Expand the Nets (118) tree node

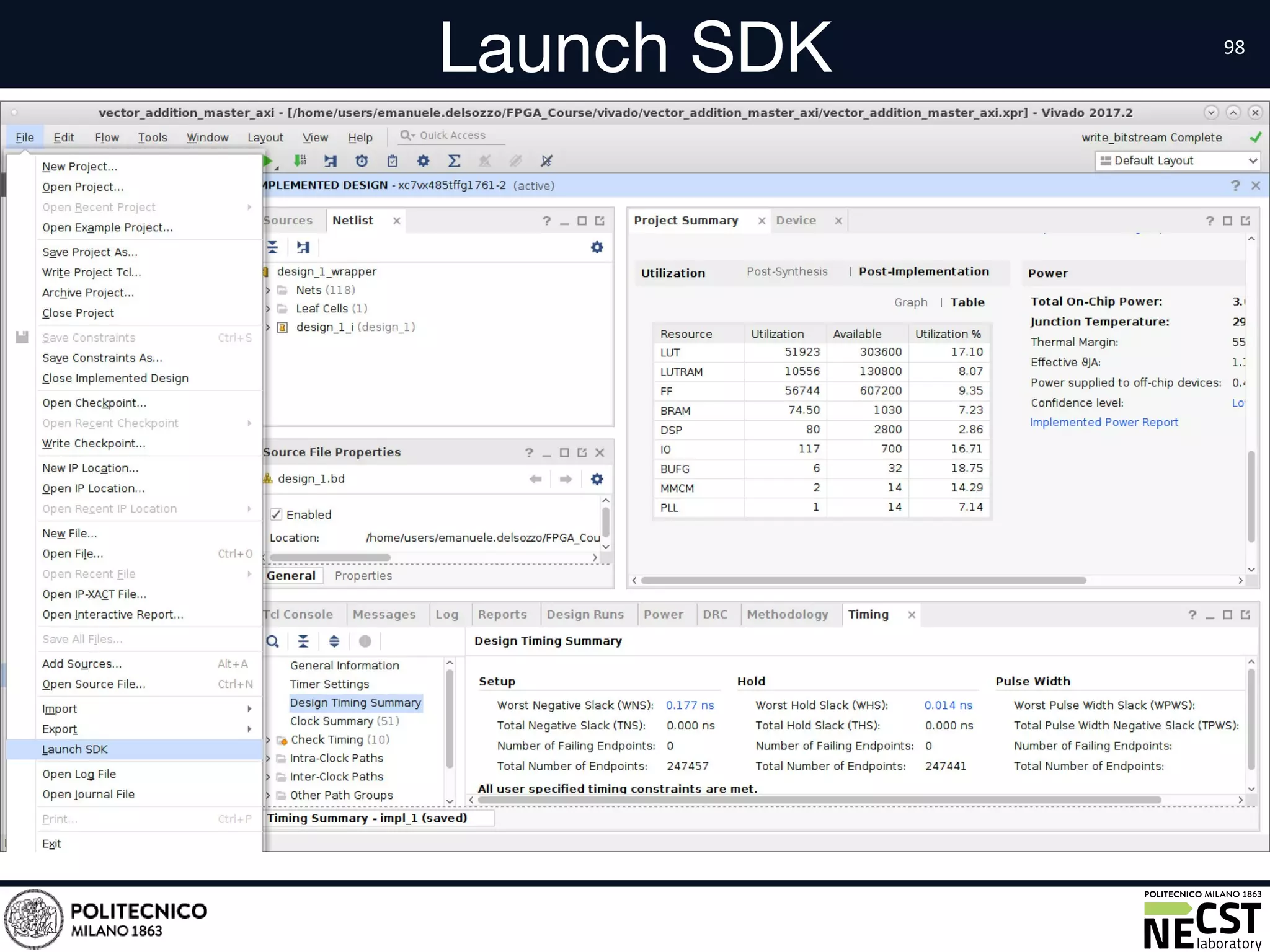(x=268, y=290)
